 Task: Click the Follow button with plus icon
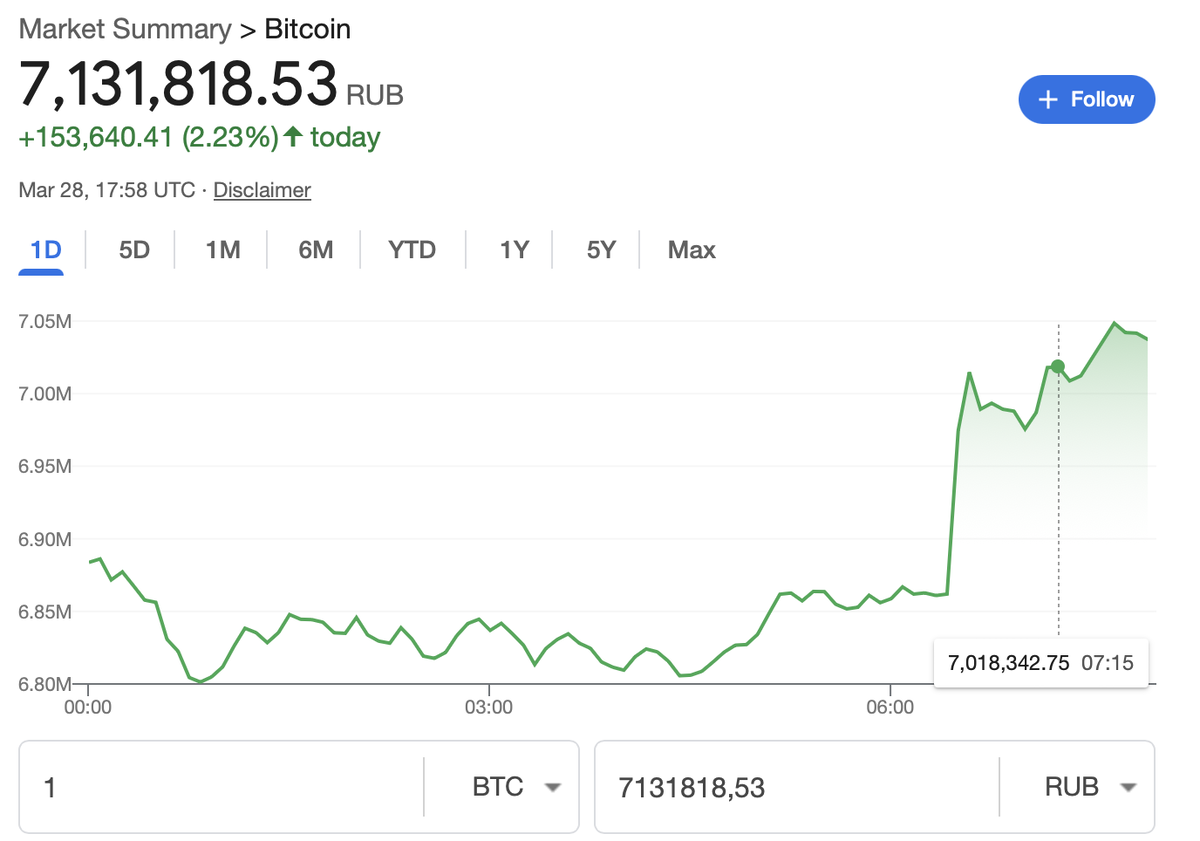pyautogui.click(x=1086, y=99)
